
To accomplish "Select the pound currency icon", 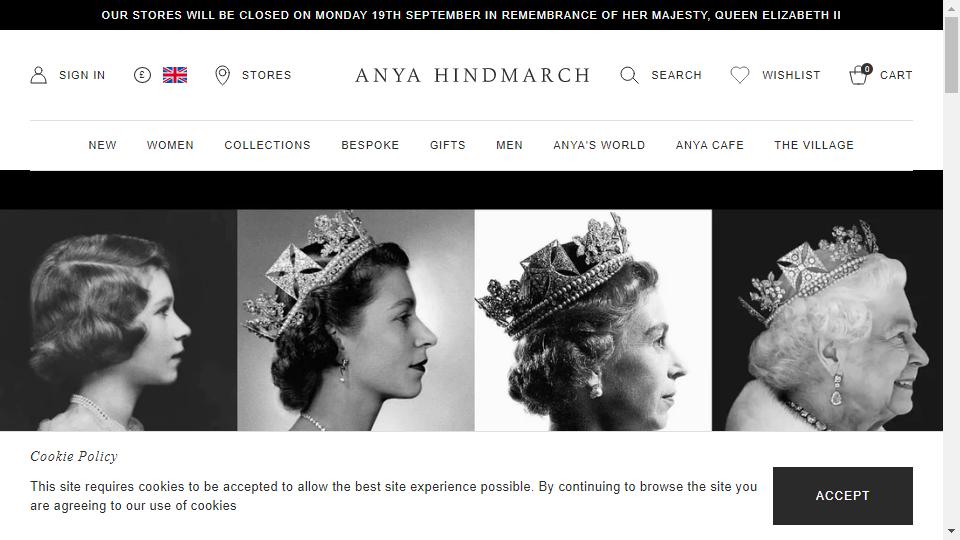I will 142,75.
